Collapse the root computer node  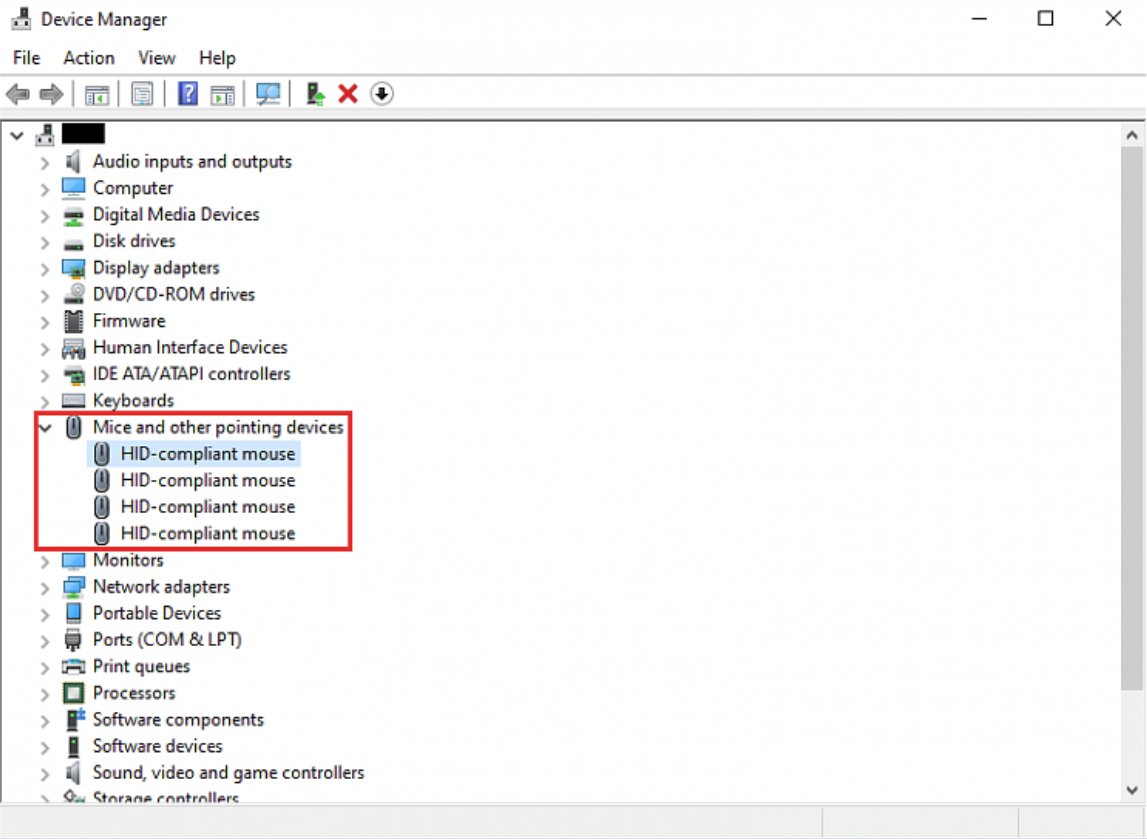click(x=18, y=135)
